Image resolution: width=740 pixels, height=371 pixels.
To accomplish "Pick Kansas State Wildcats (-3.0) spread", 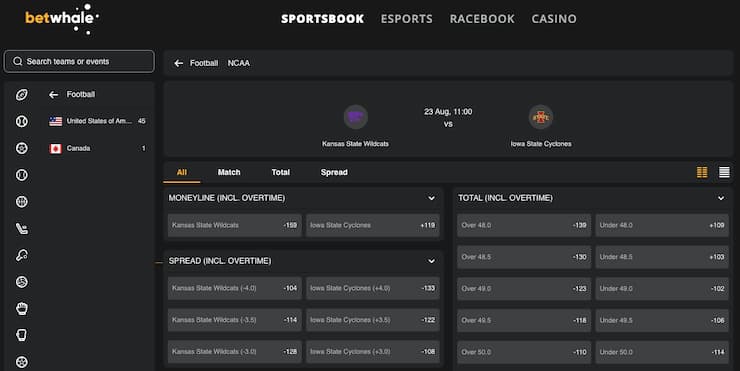I will (235, 352).
